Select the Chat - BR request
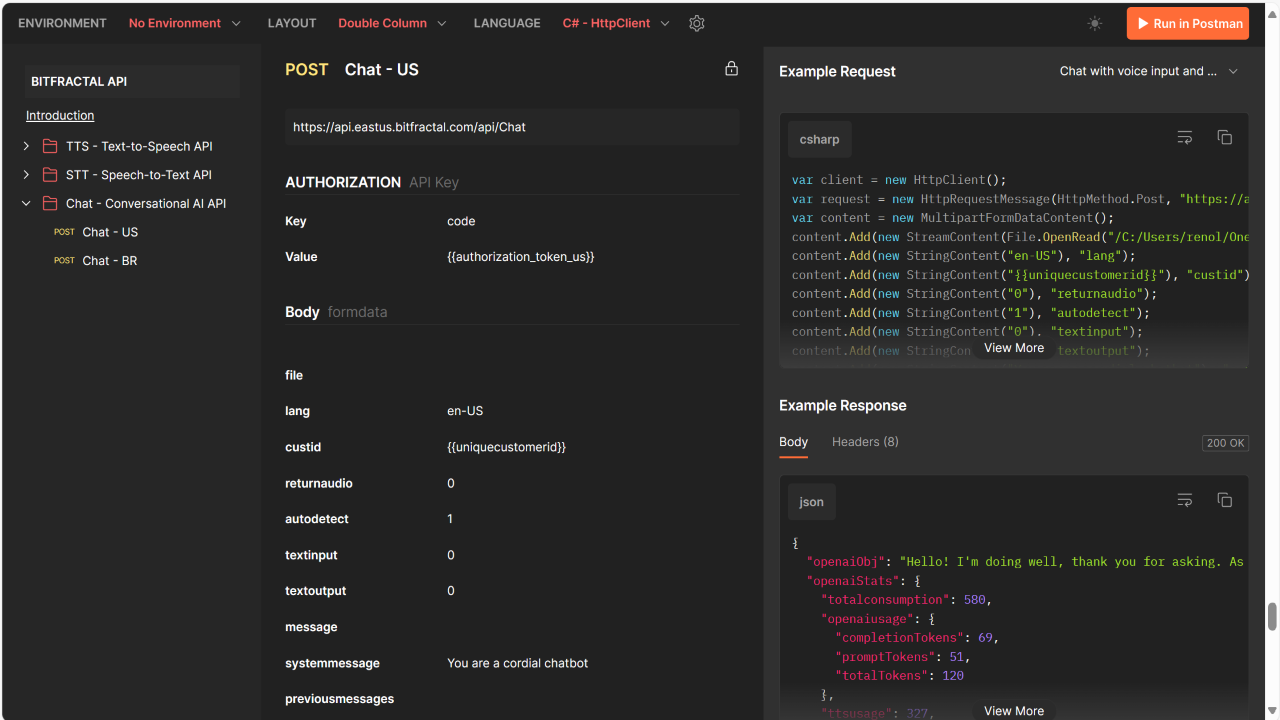 click(110, 260)
